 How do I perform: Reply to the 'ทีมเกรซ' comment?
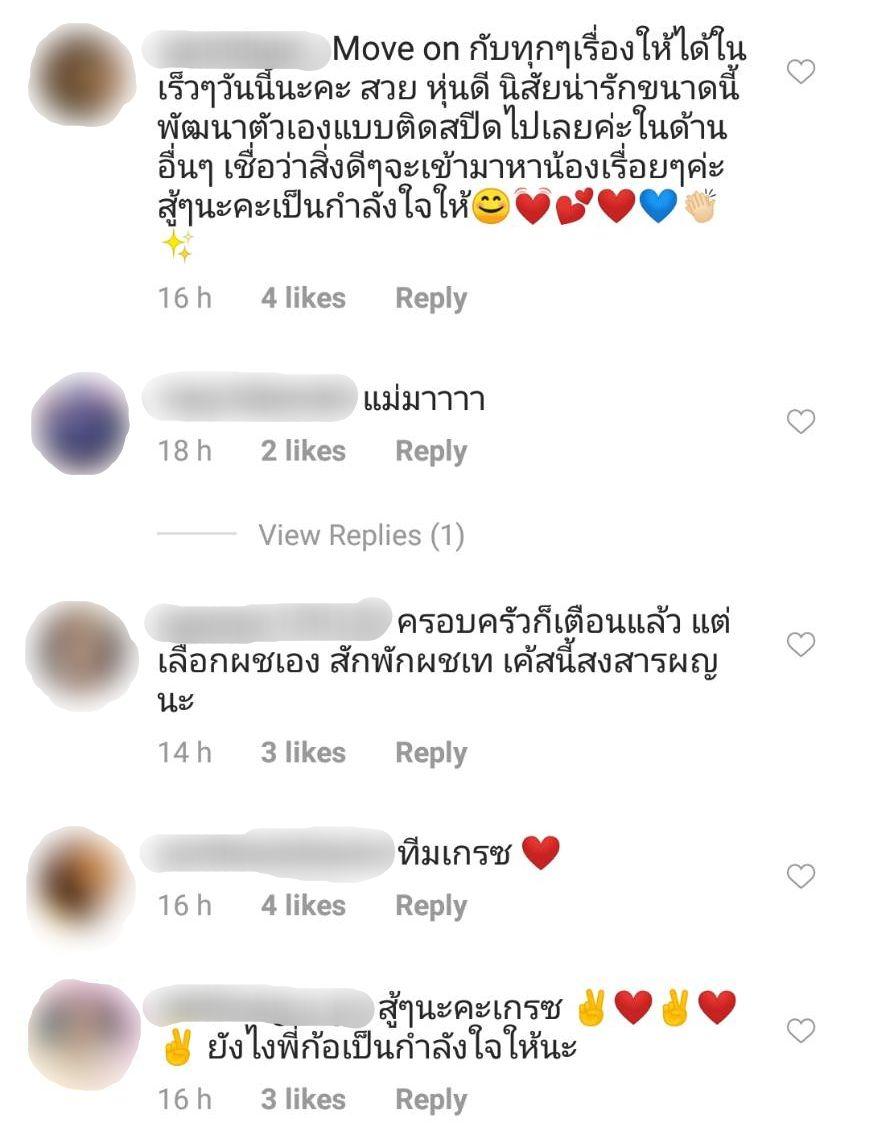(x=431, y=905)
